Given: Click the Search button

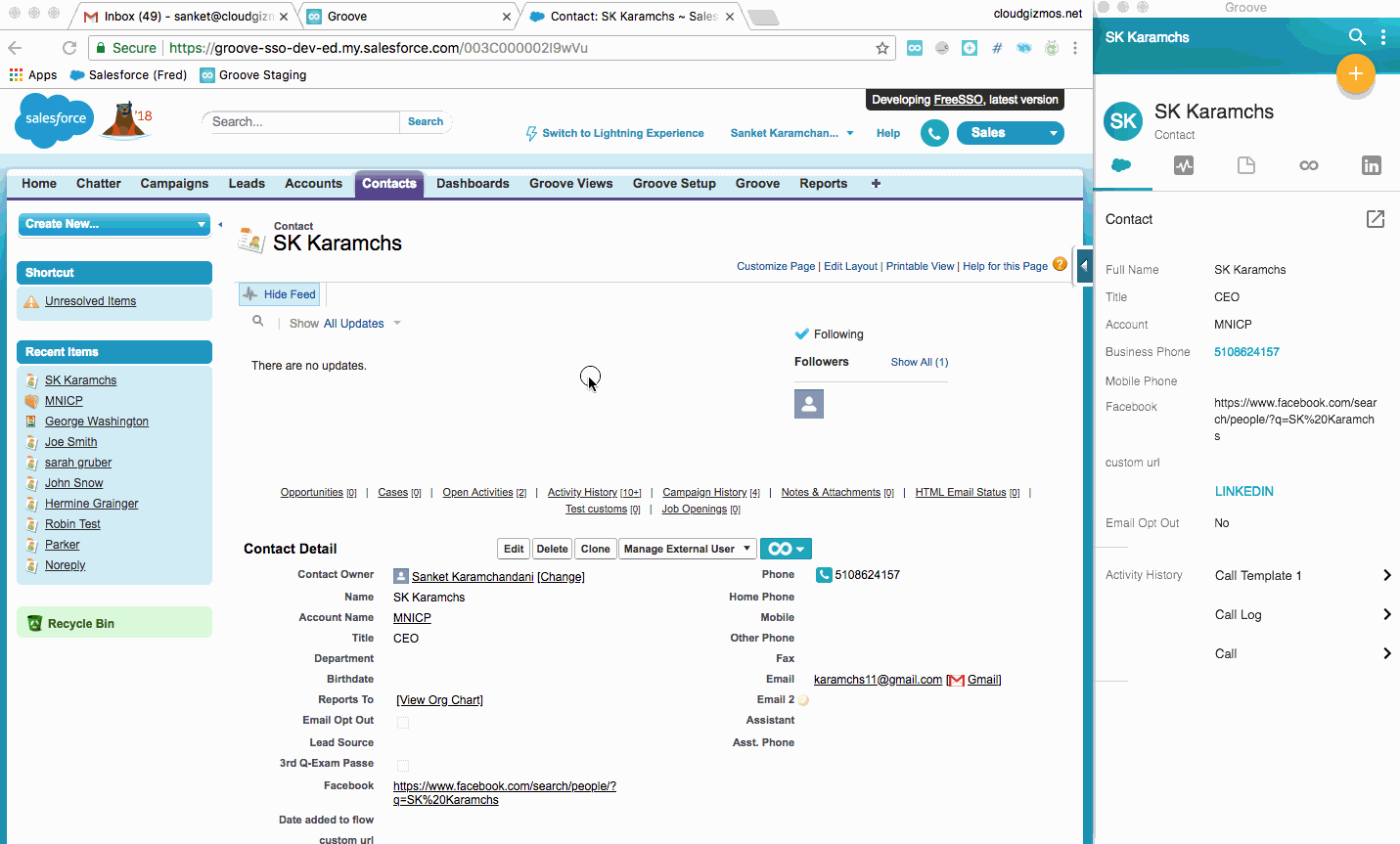Looking at the screenshot, I should point(426,121).
